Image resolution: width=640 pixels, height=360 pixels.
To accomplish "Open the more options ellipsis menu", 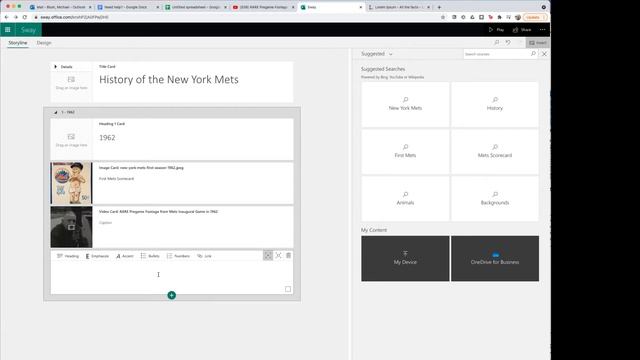I will [x=542, y=30].
